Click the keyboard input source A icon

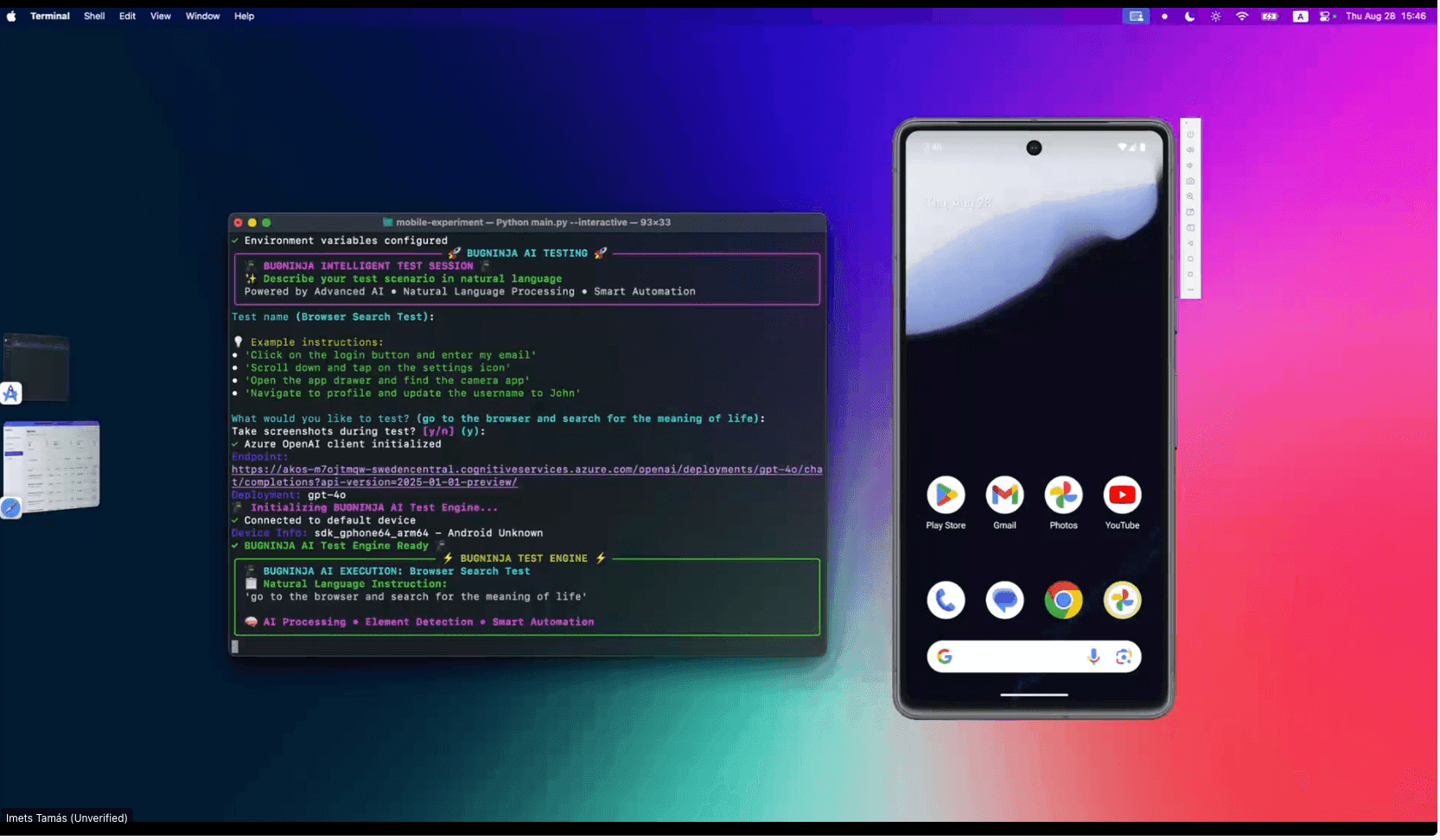point(1303,16)
